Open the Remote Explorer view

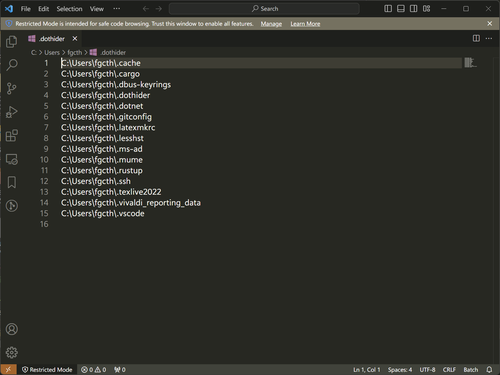click(x=12, y=159)
